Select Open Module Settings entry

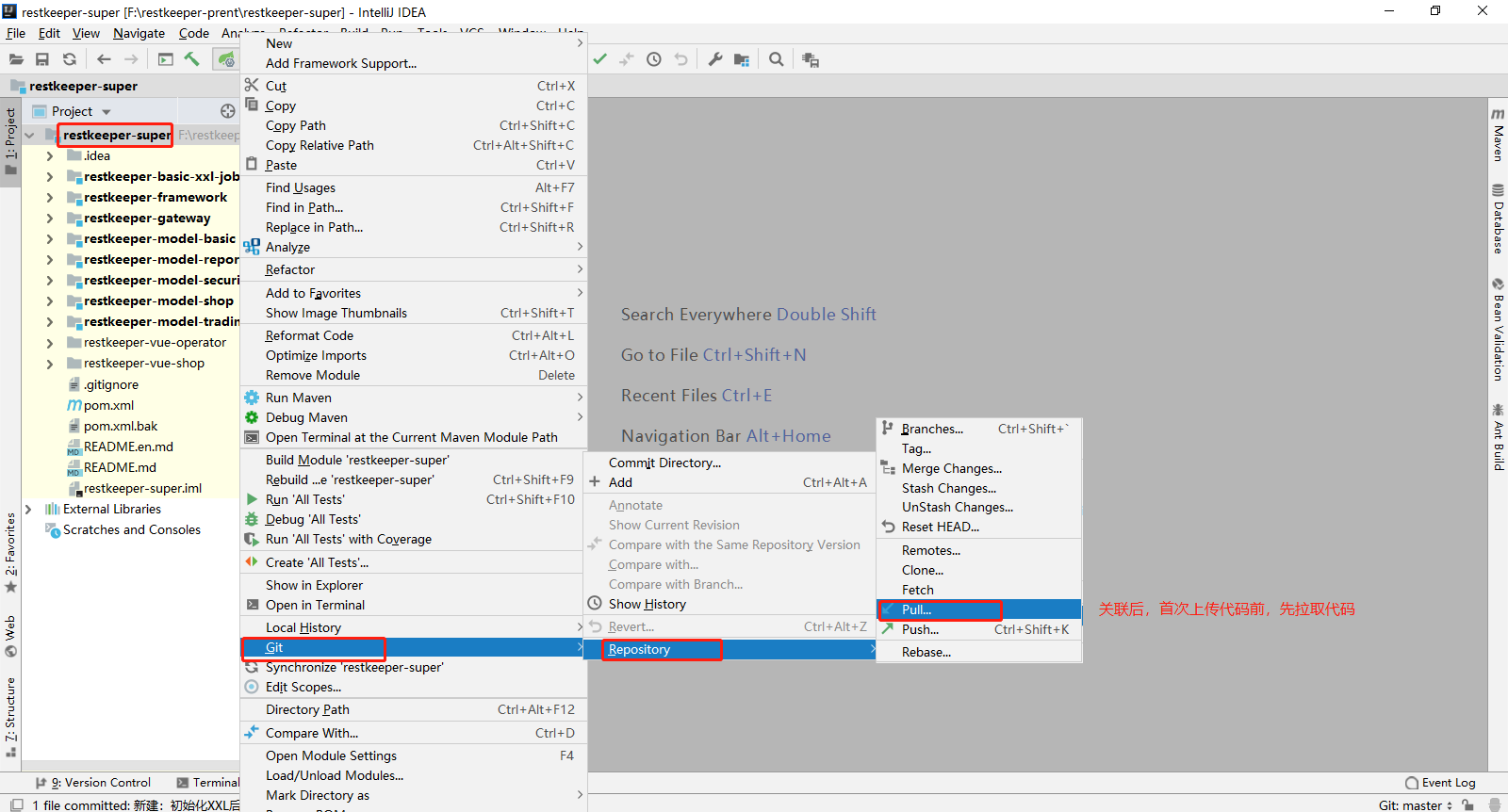414,755
